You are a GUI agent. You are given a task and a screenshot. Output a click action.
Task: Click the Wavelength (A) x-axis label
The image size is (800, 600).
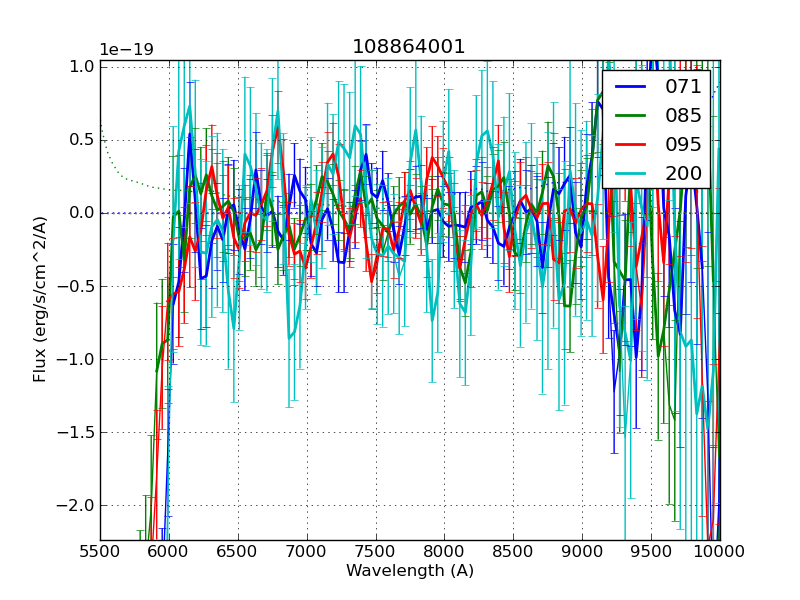pyautogui.click(x=409, y=571)
